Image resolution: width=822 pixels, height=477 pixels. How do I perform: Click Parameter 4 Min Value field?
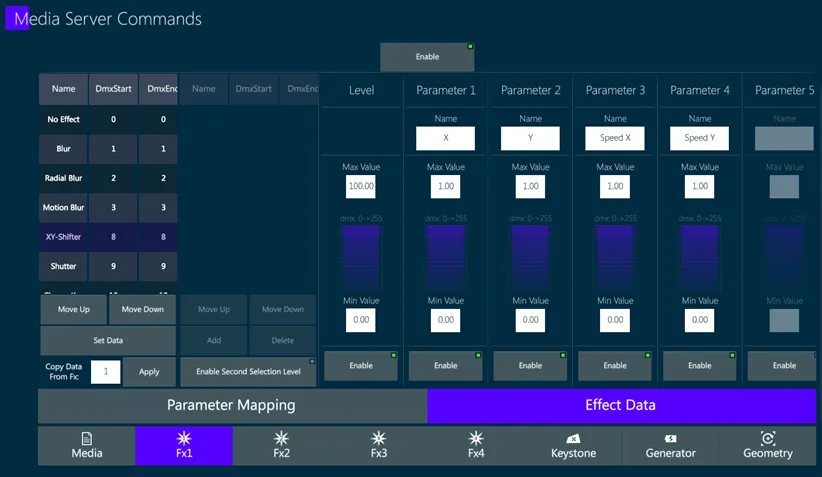700,320
